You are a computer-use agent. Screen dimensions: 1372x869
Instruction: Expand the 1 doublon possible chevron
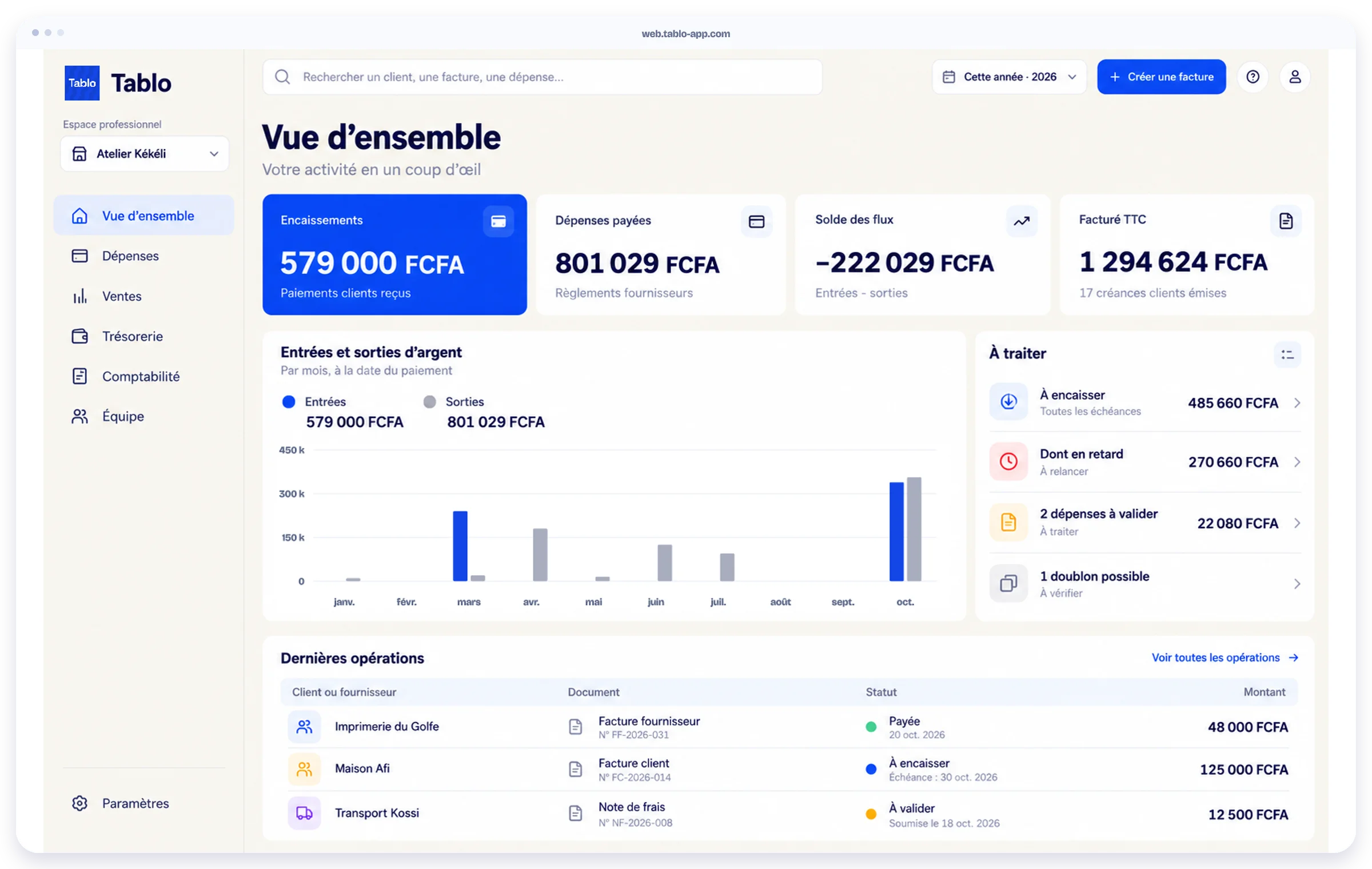(x=1297, y=584)
